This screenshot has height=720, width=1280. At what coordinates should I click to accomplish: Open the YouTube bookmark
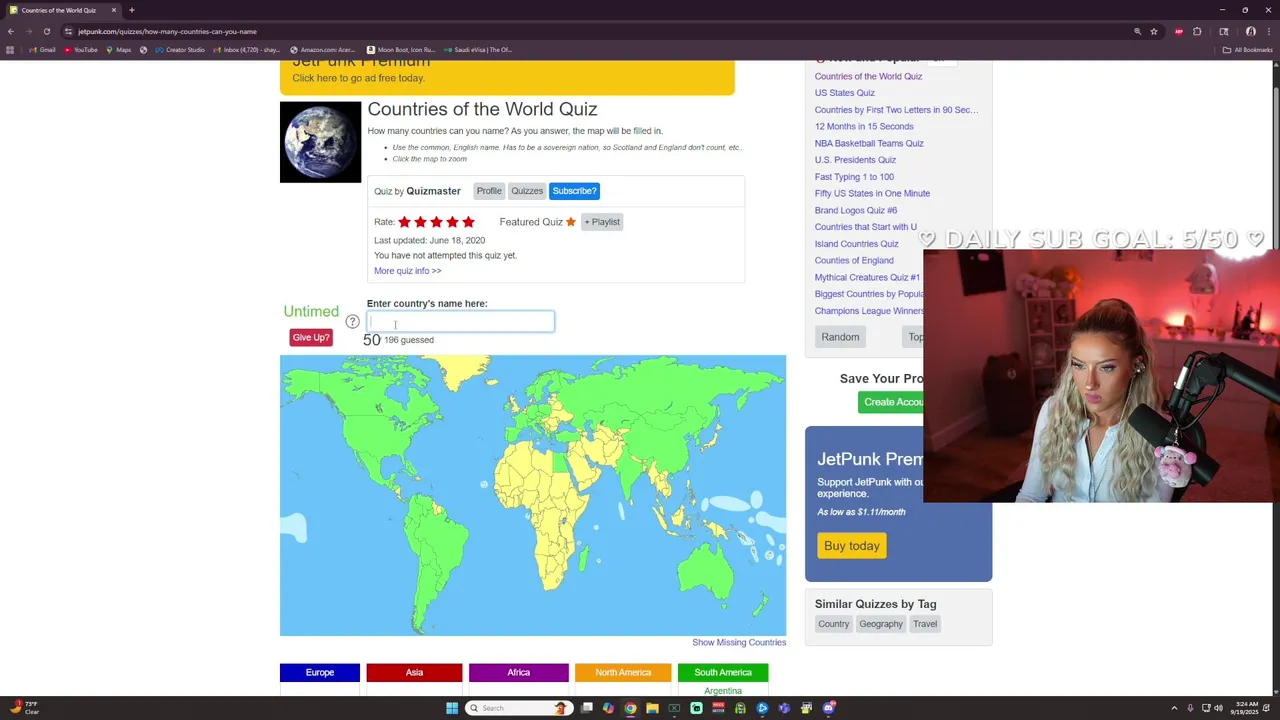[x=82, y=50]
